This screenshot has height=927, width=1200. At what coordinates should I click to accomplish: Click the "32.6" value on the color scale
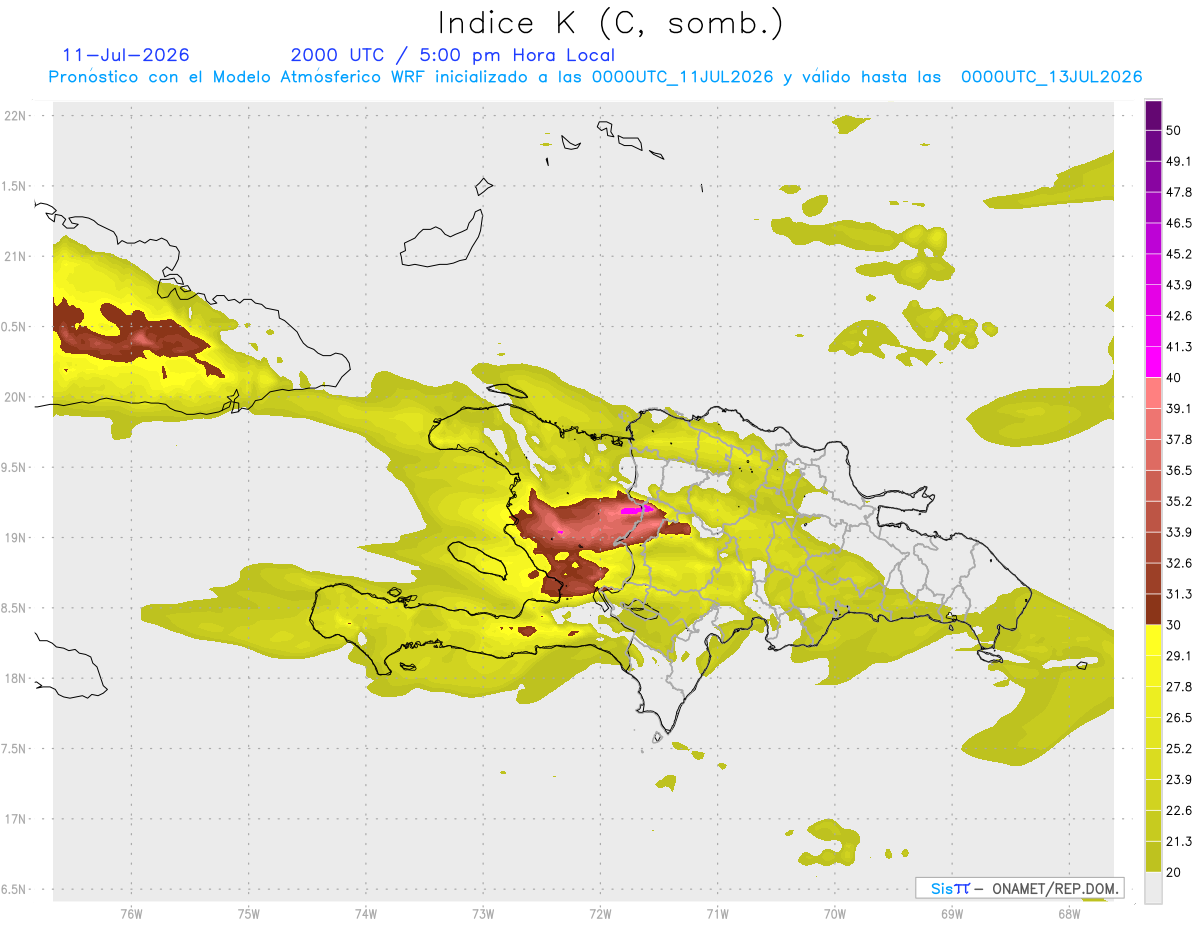[x=1180, y=563]
